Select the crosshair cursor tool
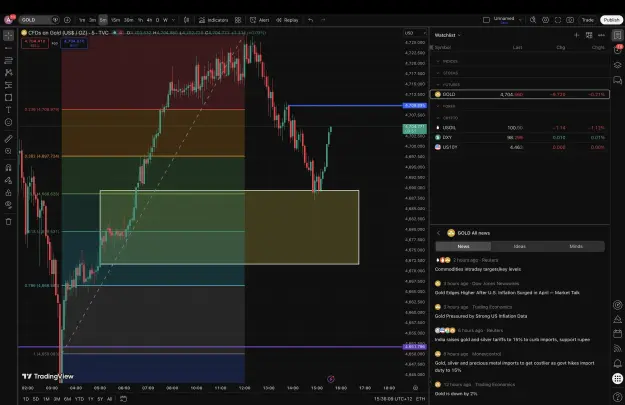Screen dimensions: 625x405 (8, 35)
